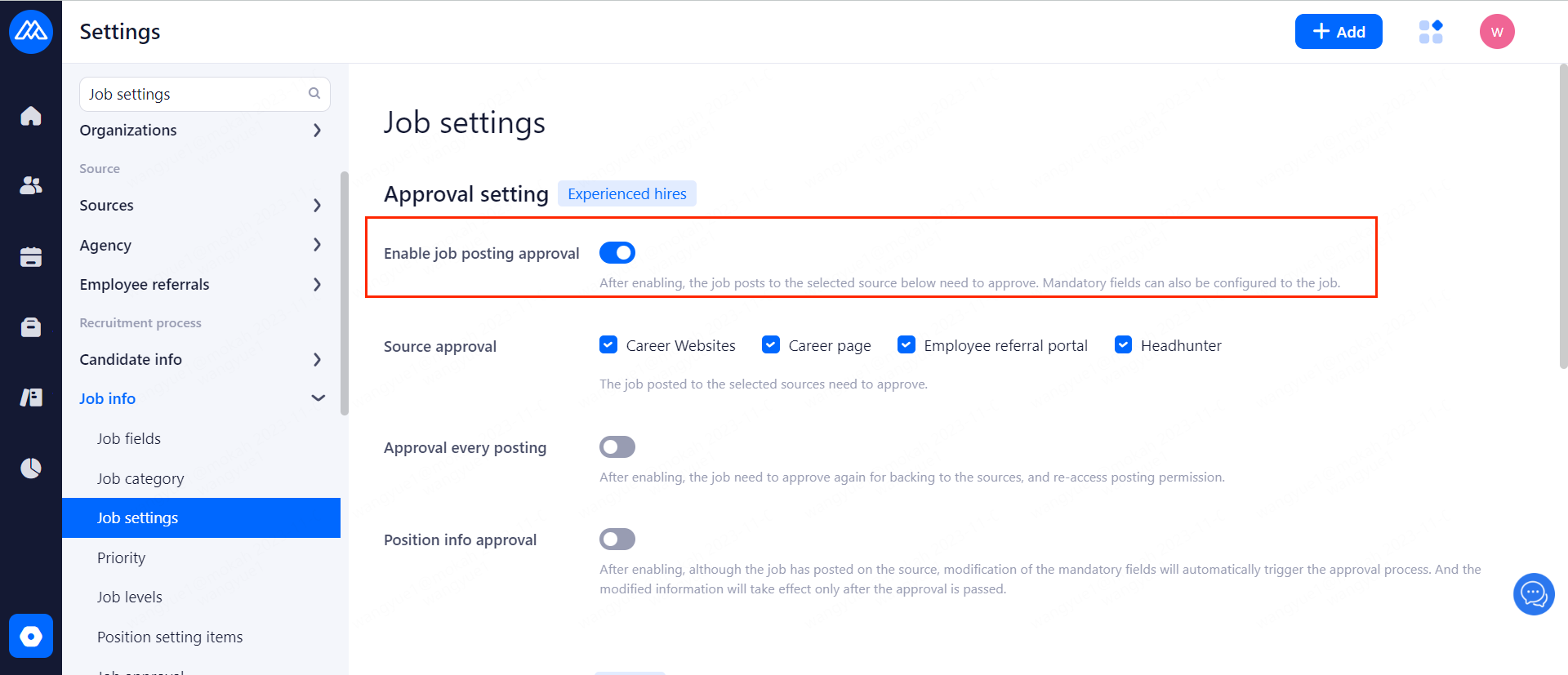The image size is (1568, 675).
Task: Click the Moka logo icon
Action: (31, 32)
